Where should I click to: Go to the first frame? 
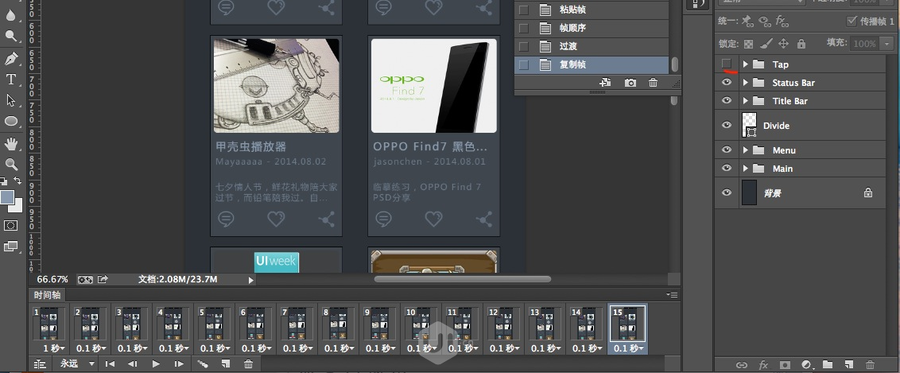click(x=110, y=364)
